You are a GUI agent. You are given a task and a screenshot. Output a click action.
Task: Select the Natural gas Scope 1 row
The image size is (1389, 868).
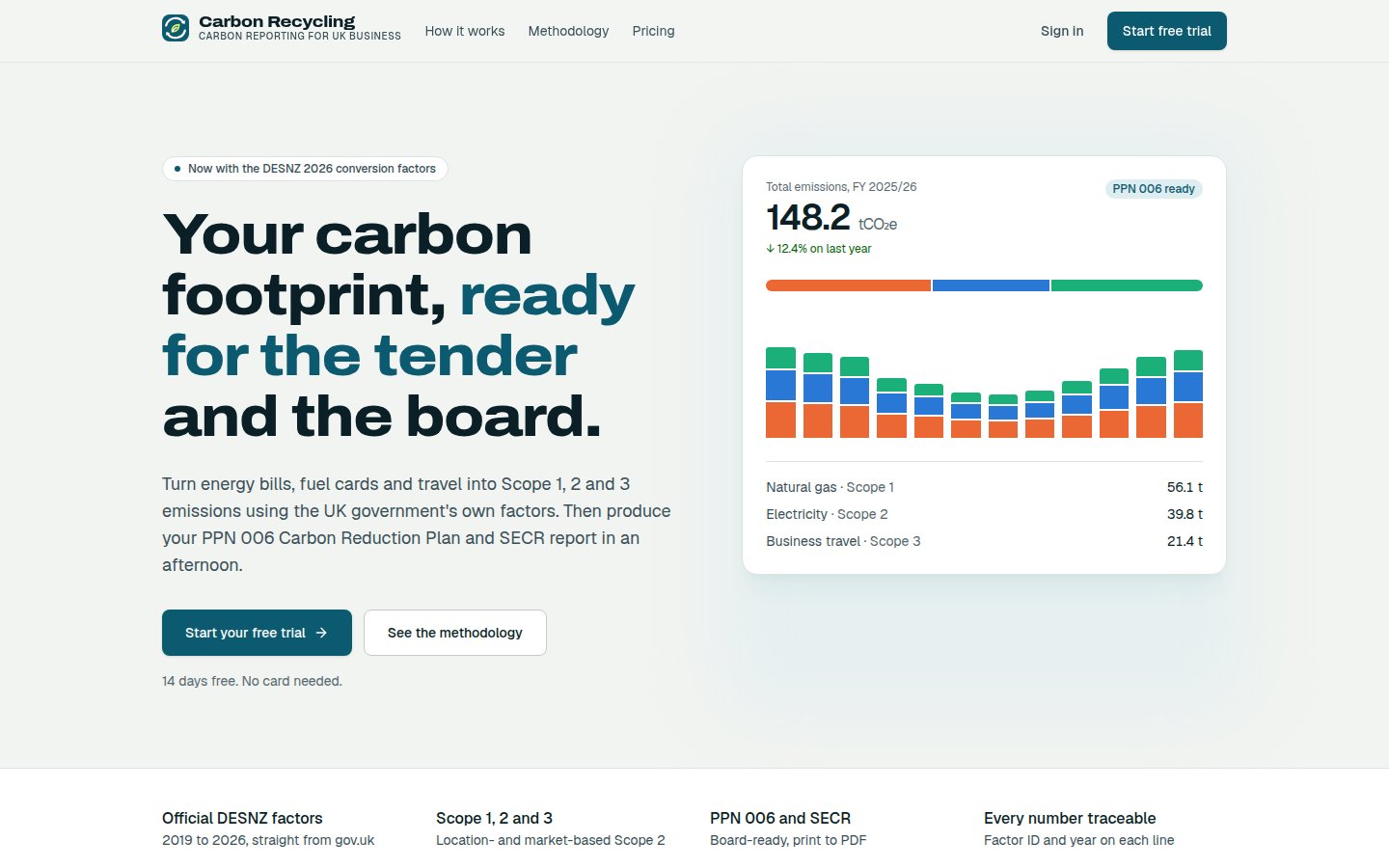click(x=984, y=487)
